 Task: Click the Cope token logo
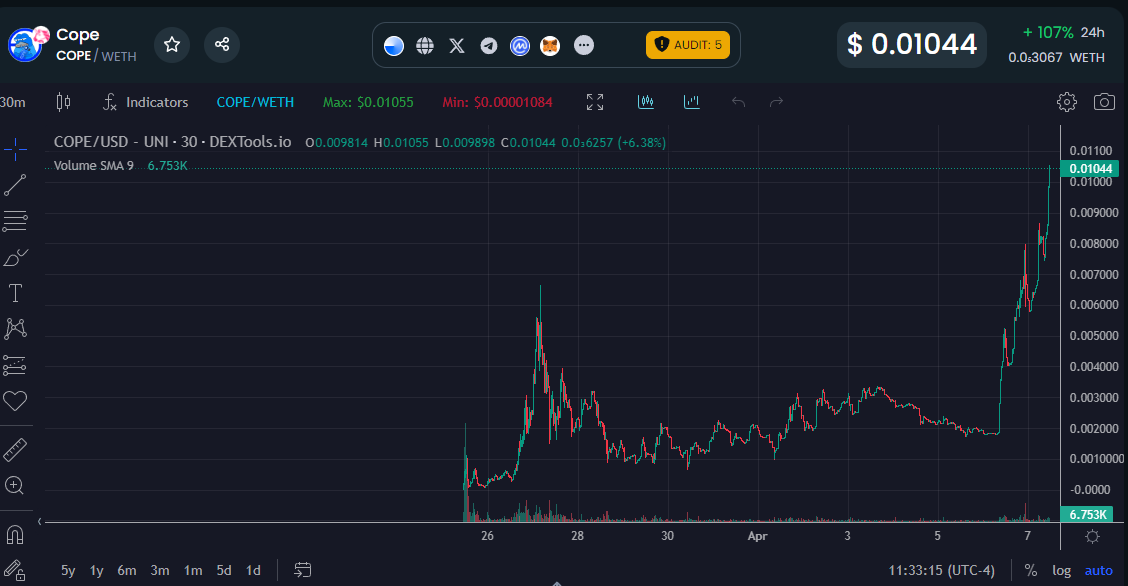[x=27, y=45]
